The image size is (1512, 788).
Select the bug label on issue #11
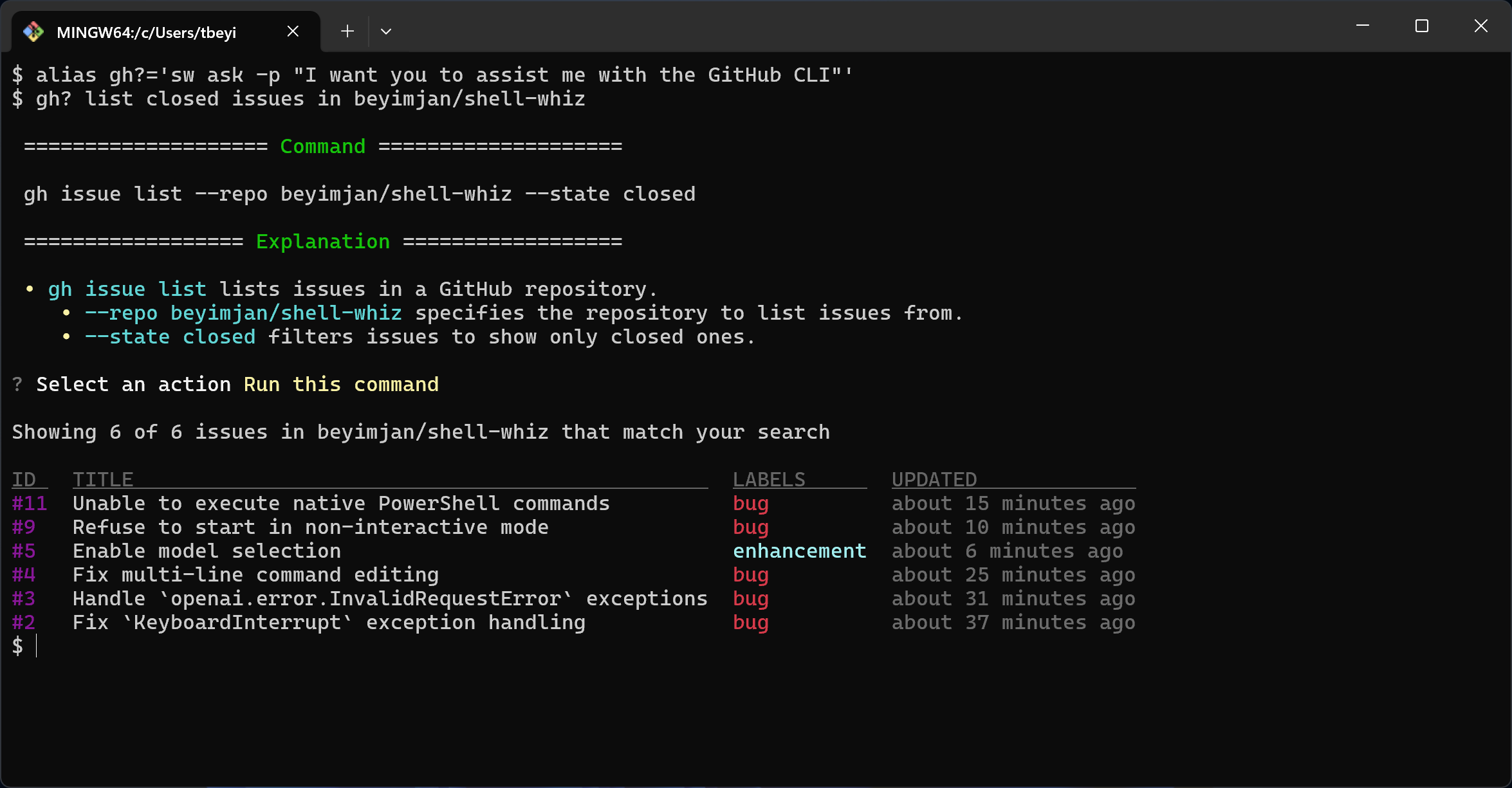pyautogui.click(x=750, y=503)
